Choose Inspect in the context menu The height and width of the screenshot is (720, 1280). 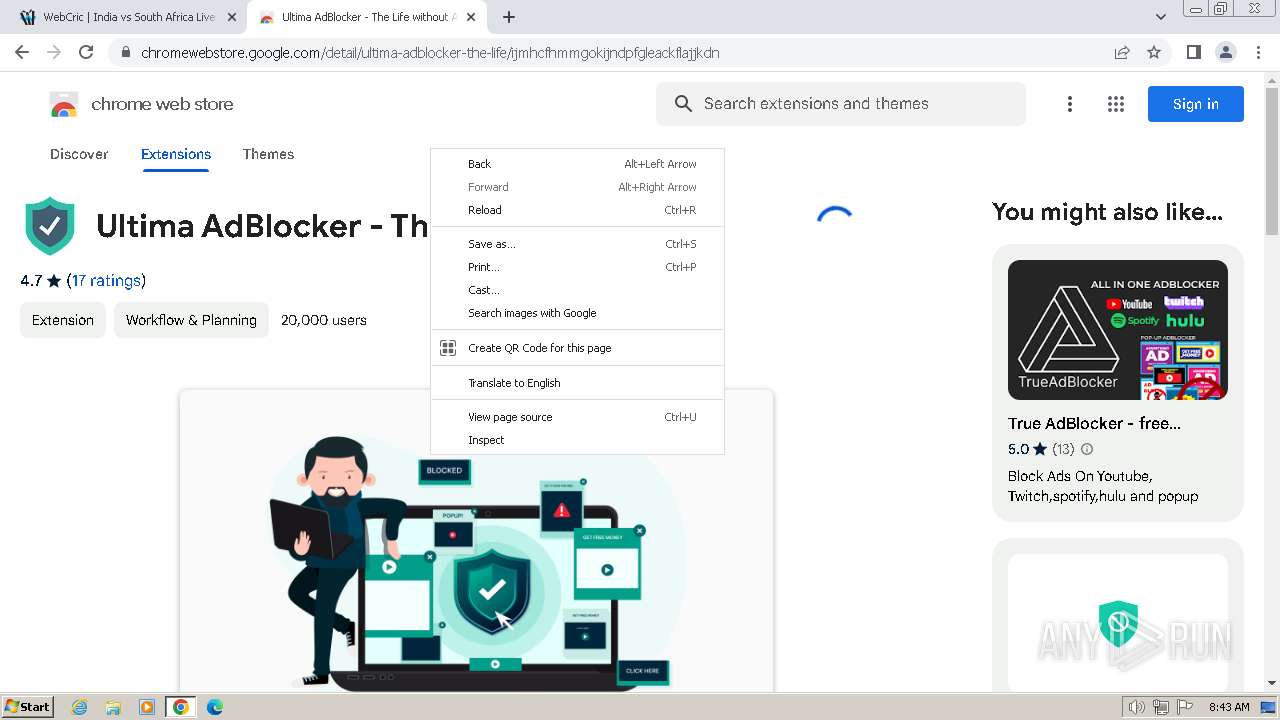[577, 440]
